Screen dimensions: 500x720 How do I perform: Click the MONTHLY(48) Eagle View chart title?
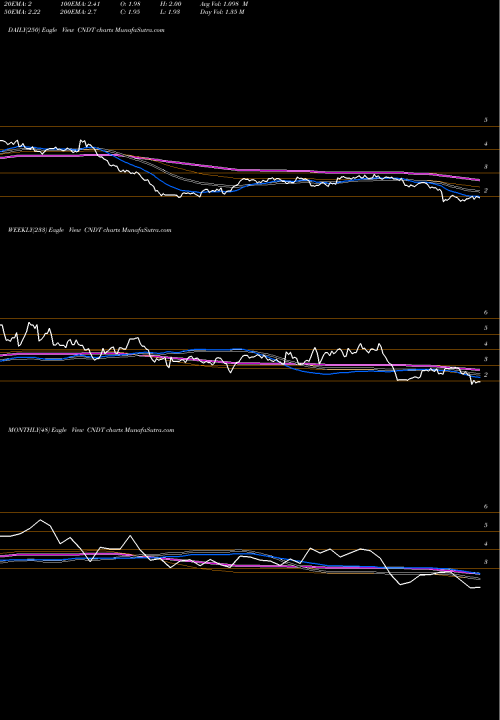[x=91, y=430]
